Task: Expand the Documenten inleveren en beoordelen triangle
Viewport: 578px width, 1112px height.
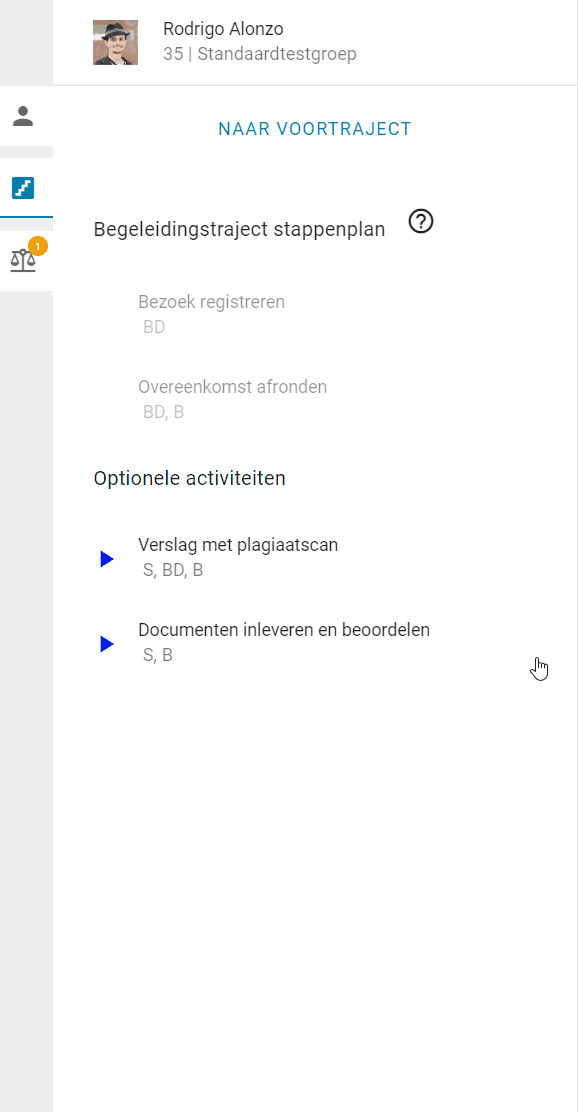Action: 106,644
